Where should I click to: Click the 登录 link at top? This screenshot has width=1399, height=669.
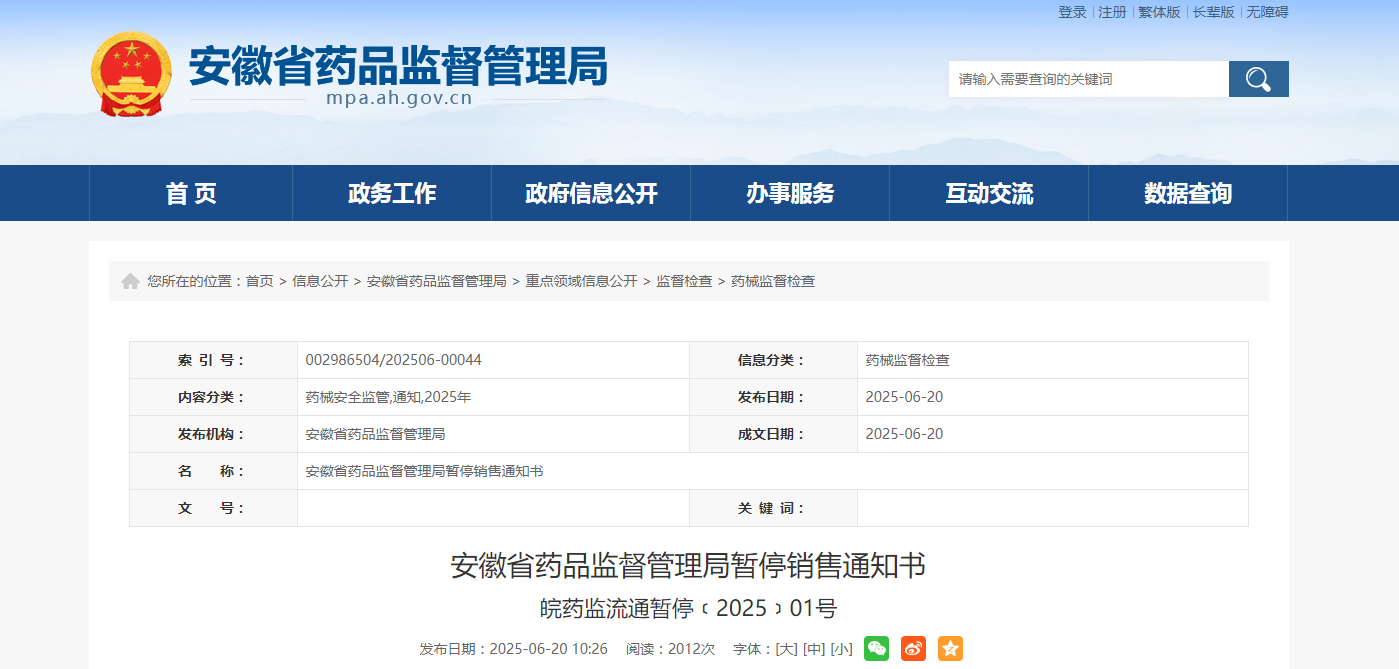click(1072, 12)
